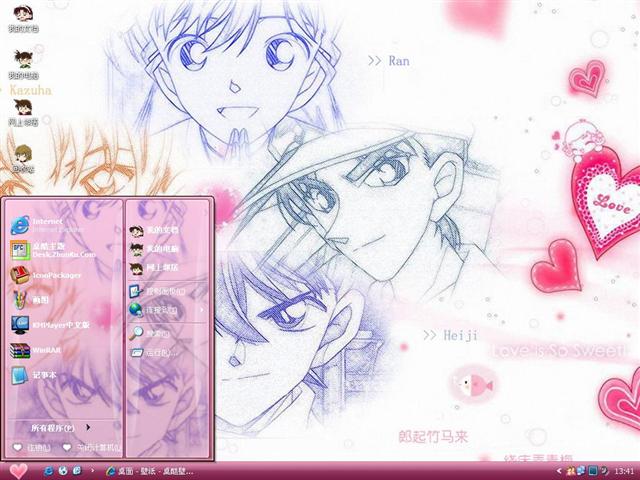640x480 pixels.
Task: Open the 我的文档 desktop icon
Action: coord(23,19)
